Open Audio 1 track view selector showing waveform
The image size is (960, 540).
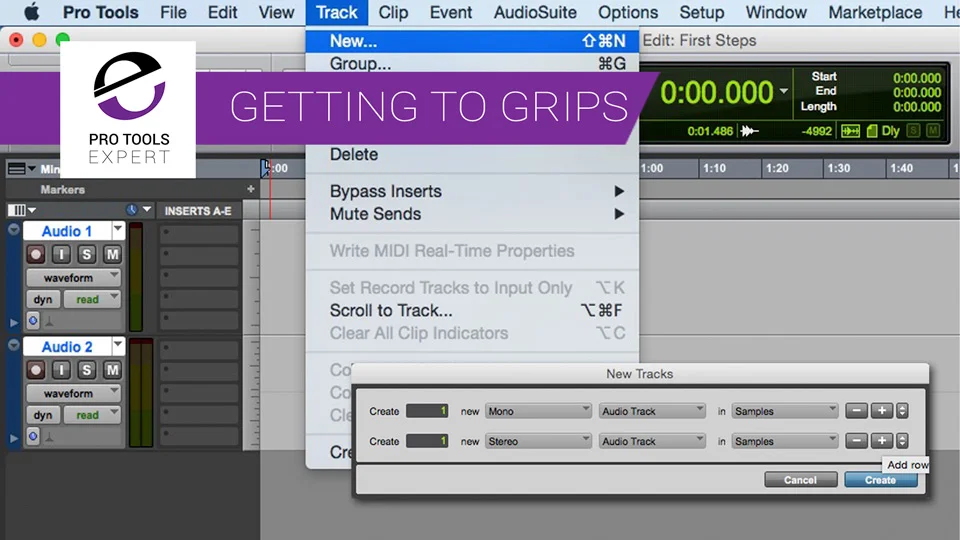click(73, 277)
